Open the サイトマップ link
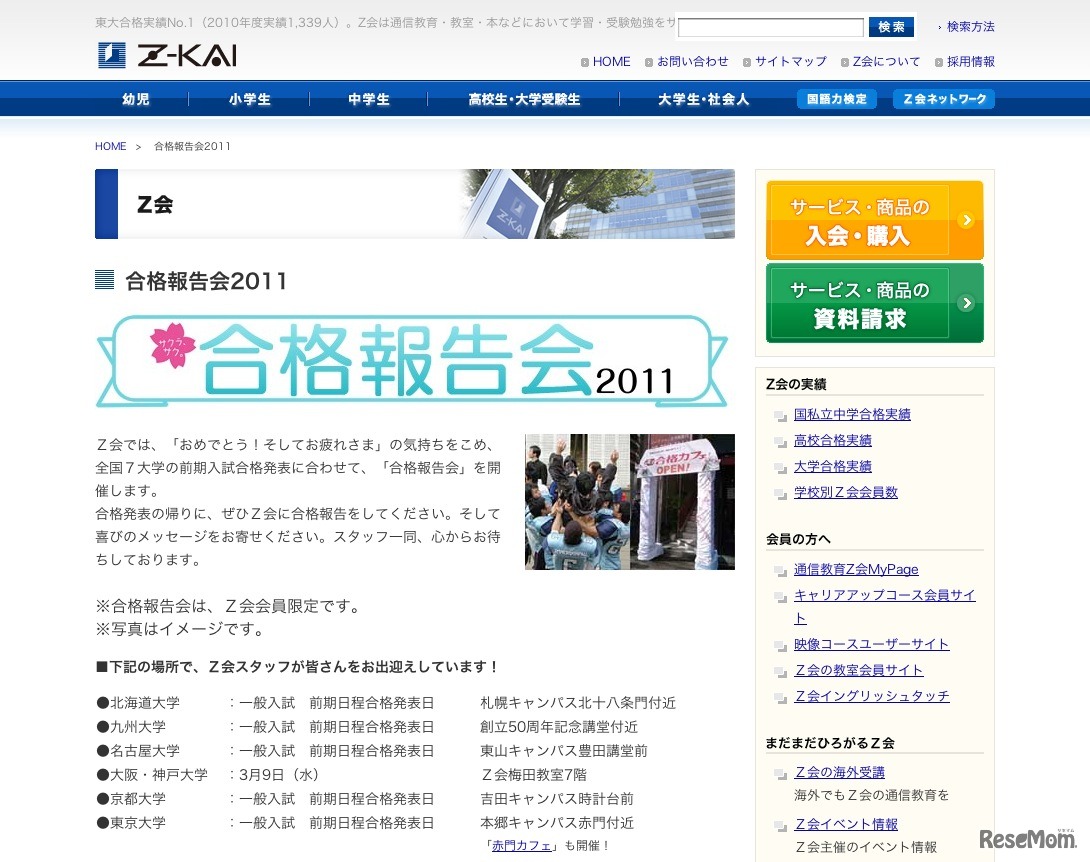 tap(789, 61)
